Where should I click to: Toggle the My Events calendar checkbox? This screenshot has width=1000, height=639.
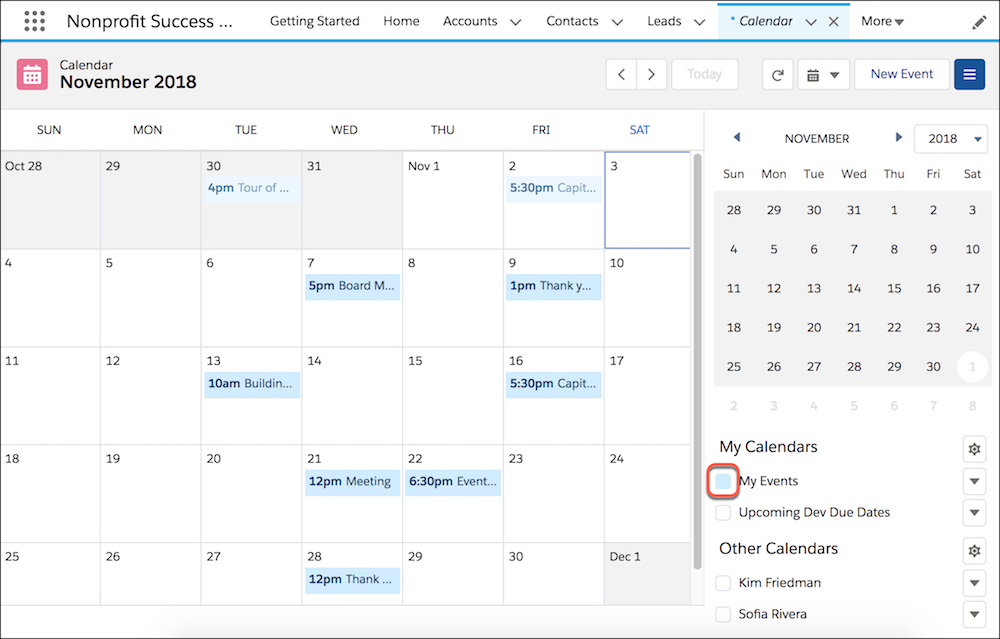coord(723,481)
